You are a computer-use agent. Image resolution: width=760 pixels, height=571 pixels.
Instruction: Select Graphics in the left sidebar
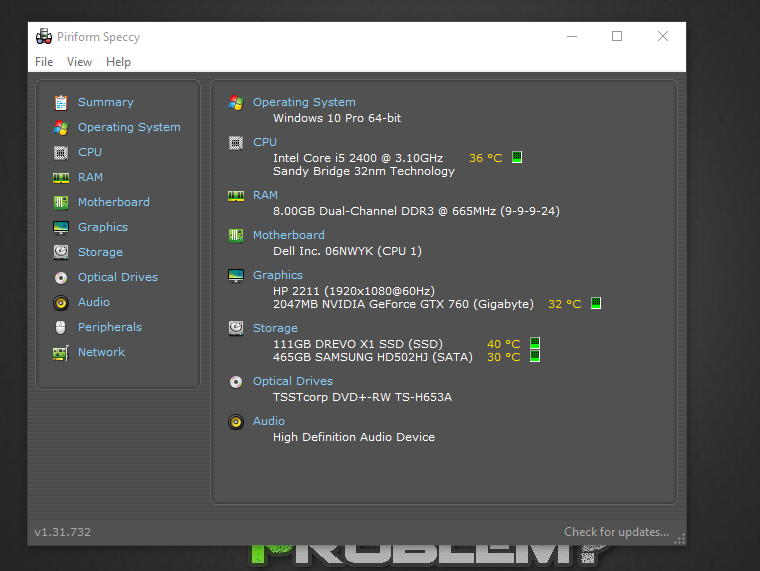click(103, 227)
